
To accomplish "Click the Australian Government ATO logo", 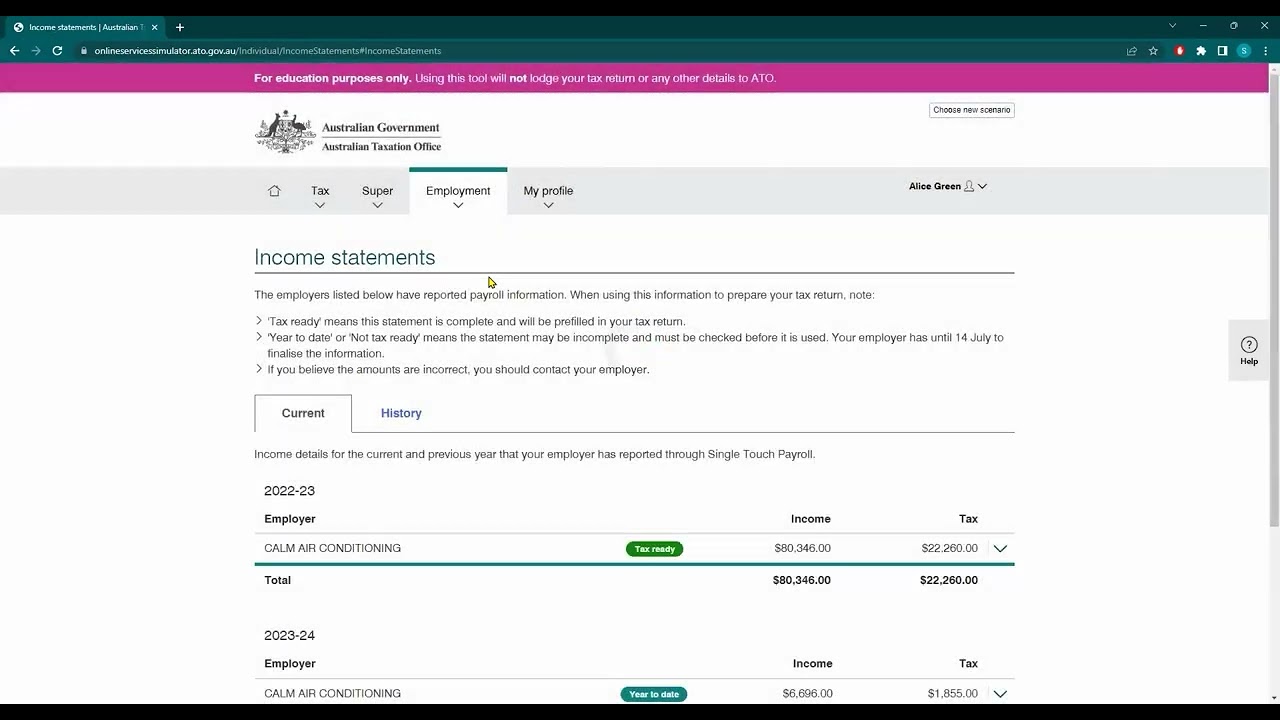I will pyautogui.click(x=348, y=132).
